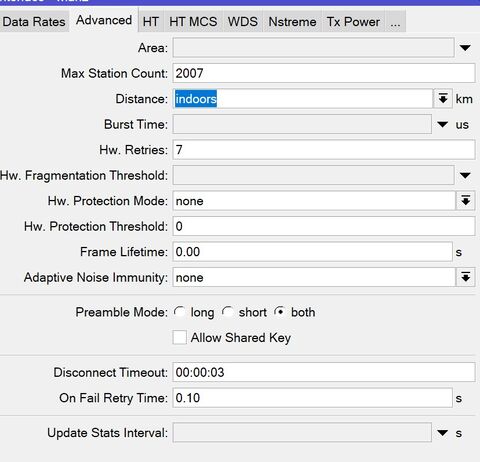Switch to the WDS tab

243,22
